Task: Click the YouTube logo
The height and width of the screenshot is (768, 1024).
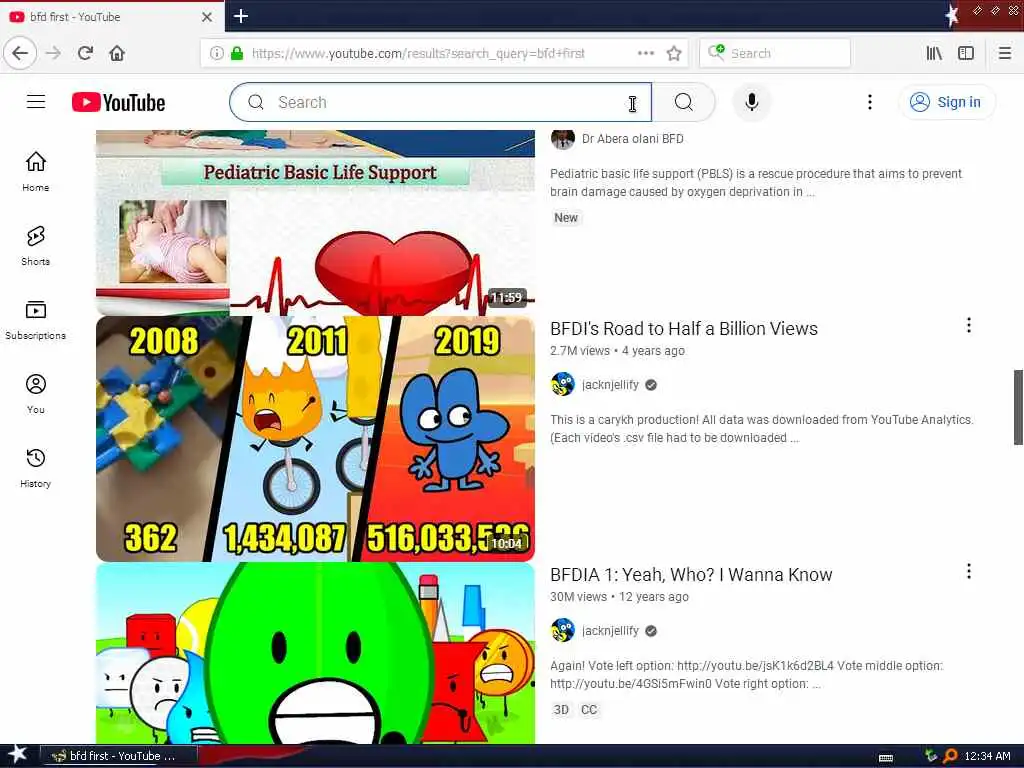Action: [118, 103]
